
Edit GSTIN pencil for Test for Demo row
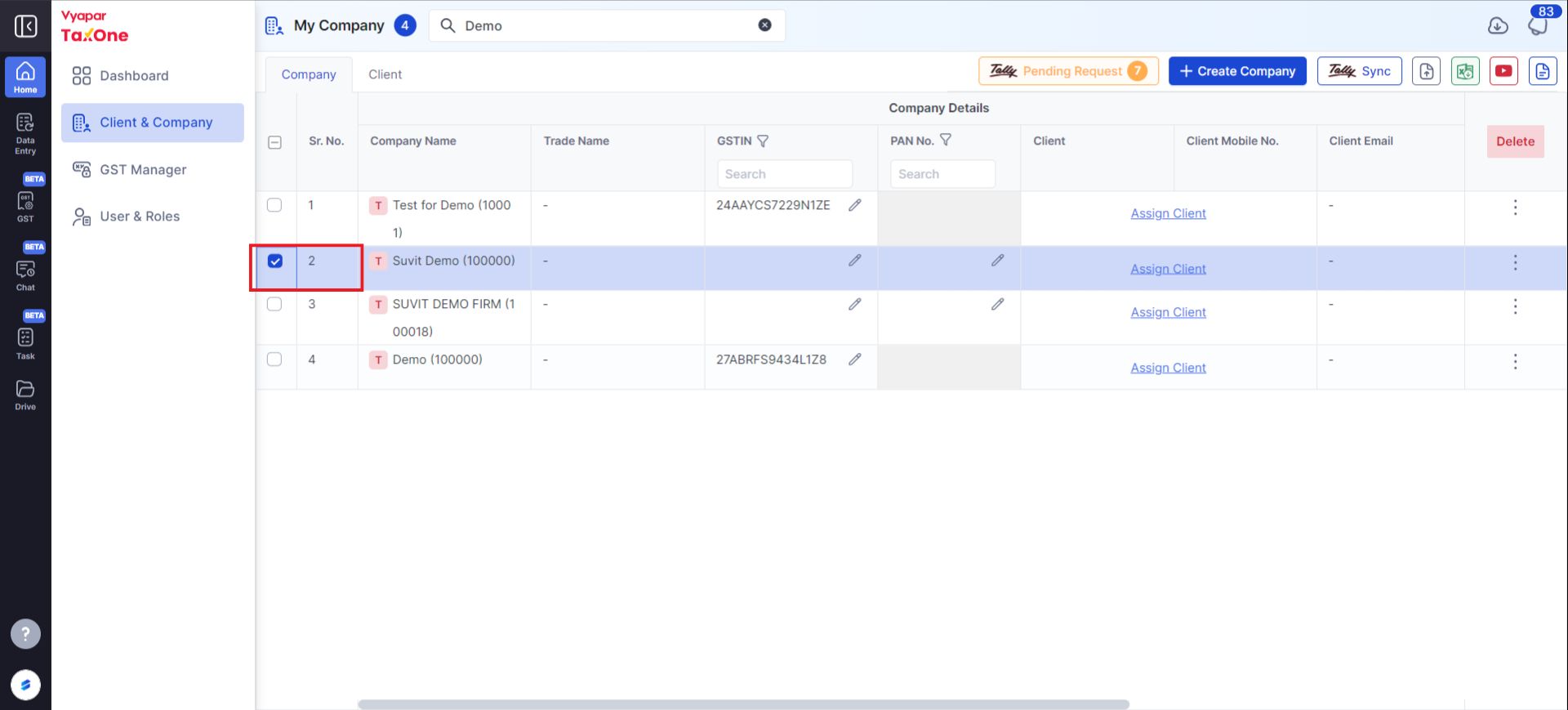pyautogui.click(x=854, y=205)
